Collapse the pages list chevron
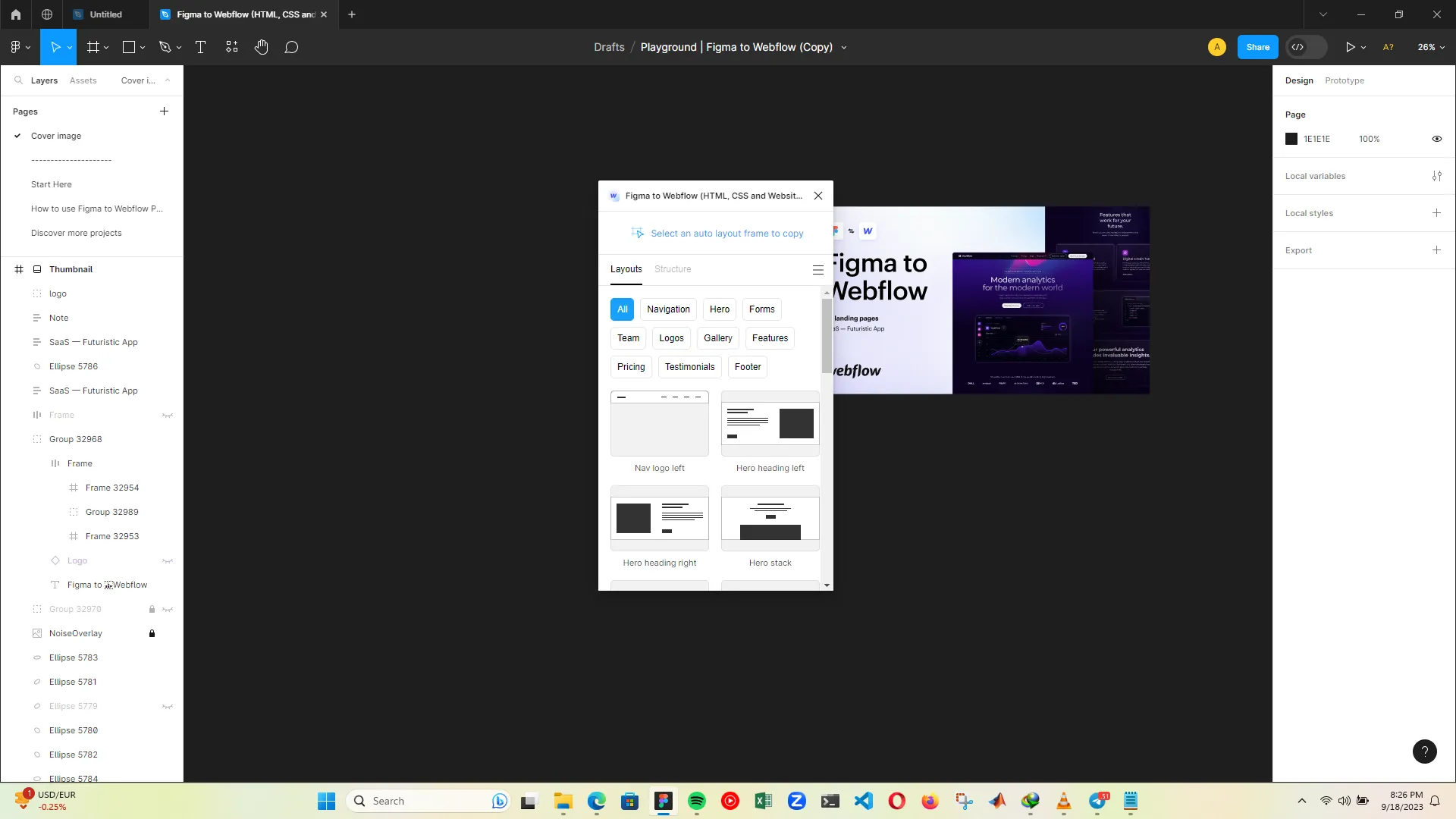The width and height of the screenshot is (1456, 819). (x=168, y=80)
